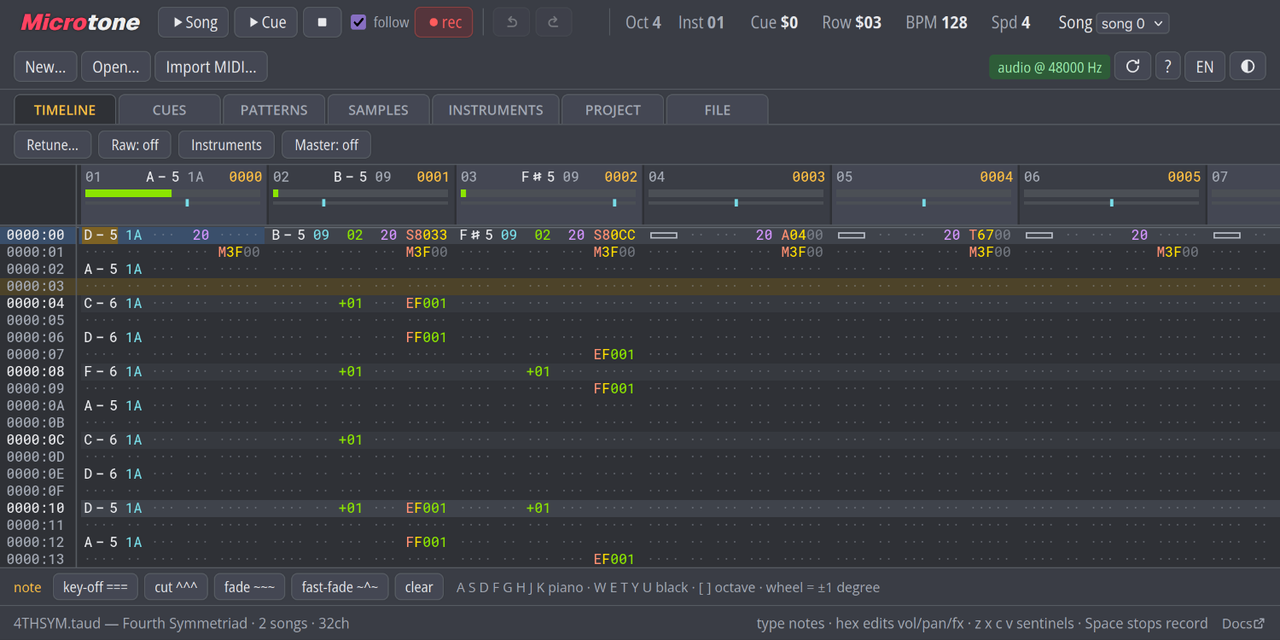1280x640 pixels.
Task: Play the whole song
Action: point(194,22)
